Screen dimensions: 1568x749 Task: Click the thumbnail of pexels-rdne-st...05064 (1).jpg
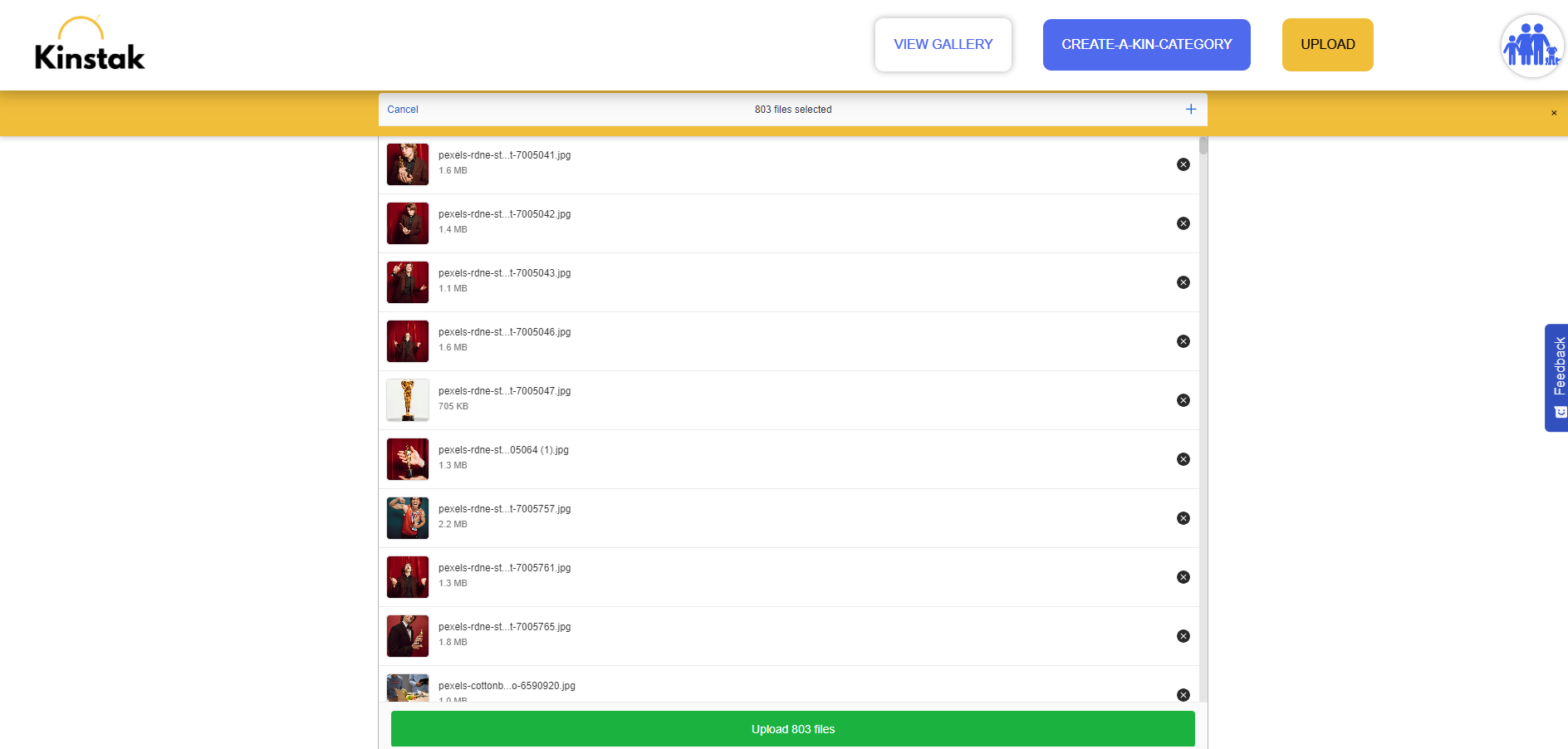click(x=407, y=459)
